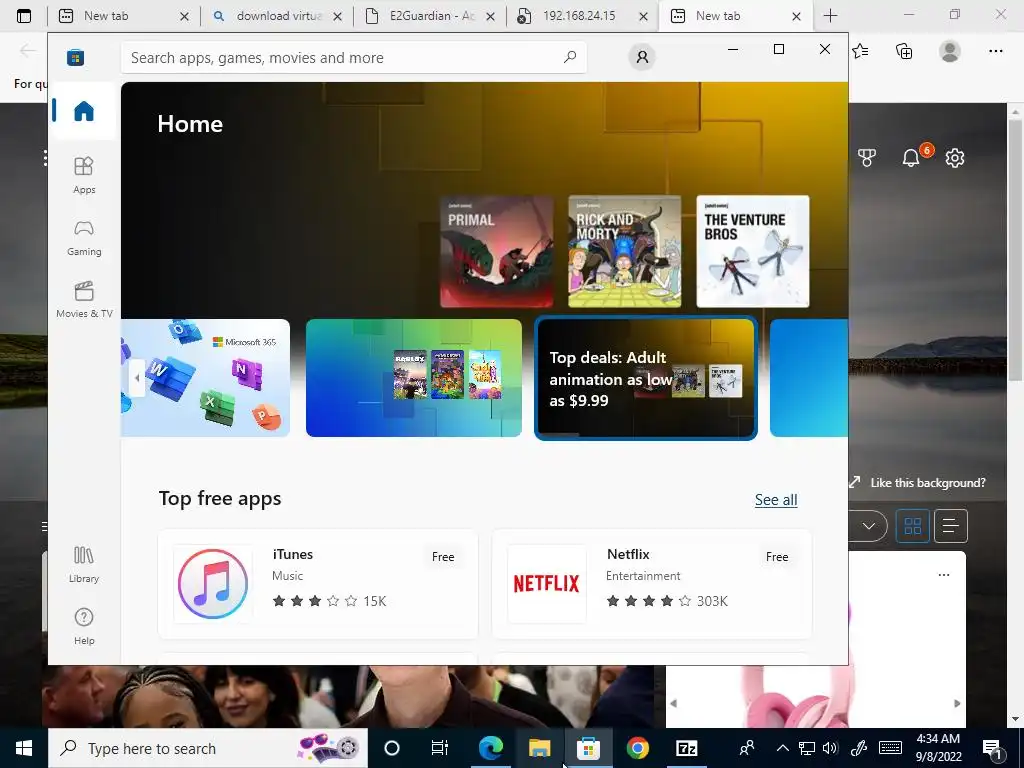This screenshot has height=768, width=1024.
Task: Expand the dropdown chevron on Edge page
Action: 868,526
